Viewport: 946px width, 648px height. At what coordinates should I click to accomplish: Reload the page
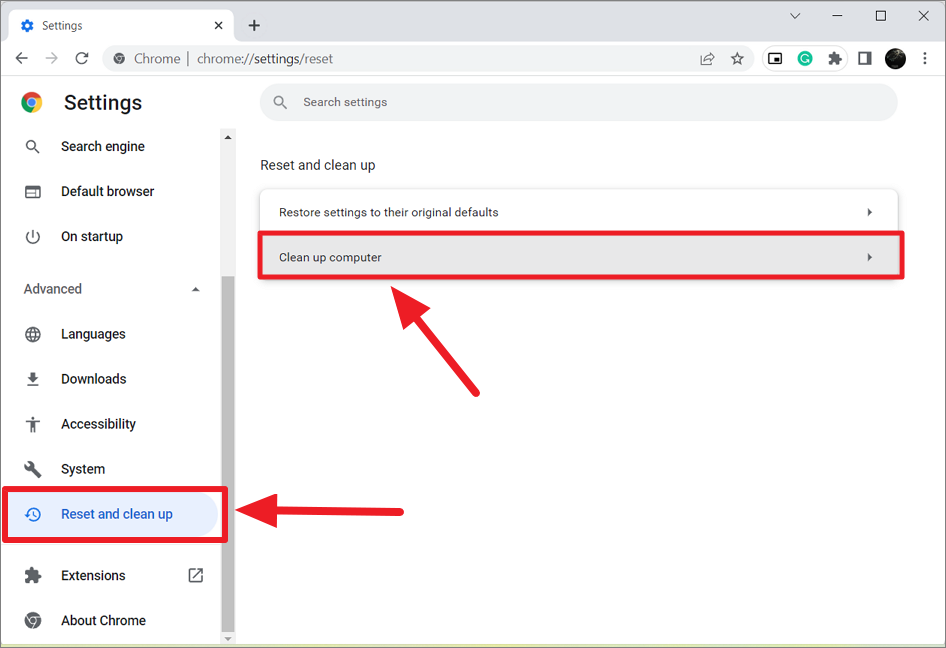[82, 59]
